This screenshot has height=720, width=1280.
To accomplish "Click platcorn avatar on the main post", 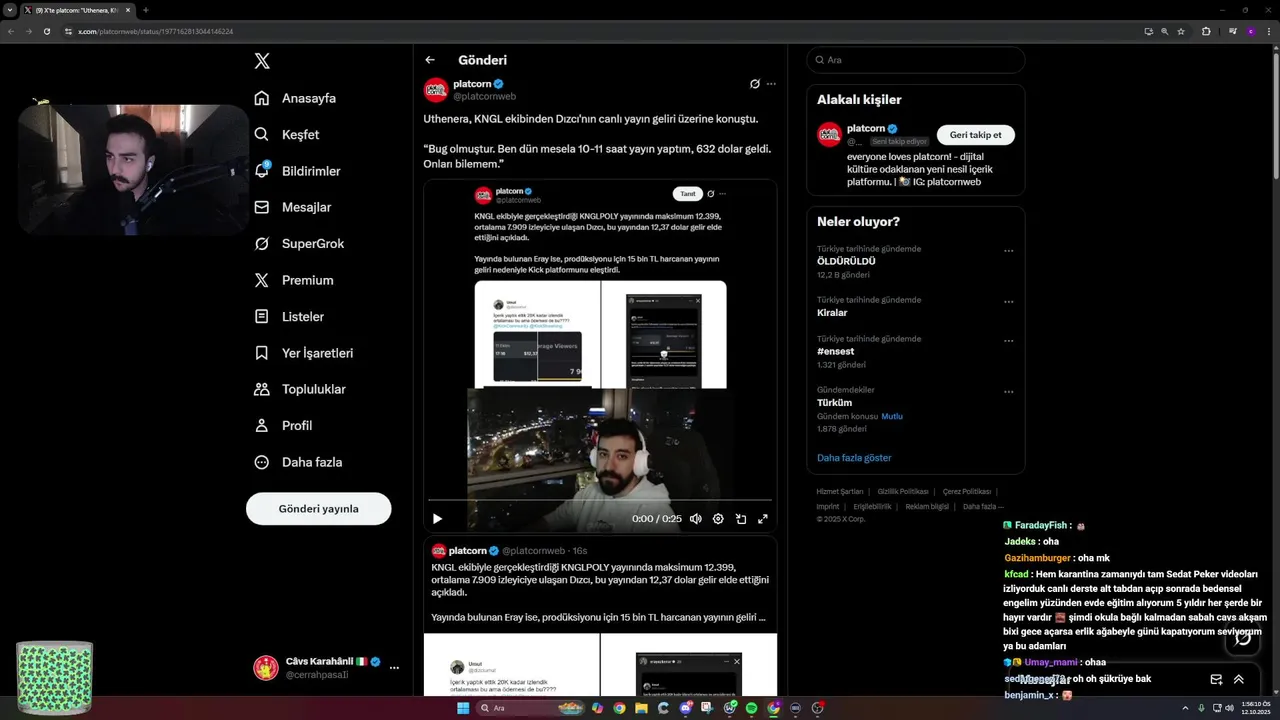I will 436,90.
